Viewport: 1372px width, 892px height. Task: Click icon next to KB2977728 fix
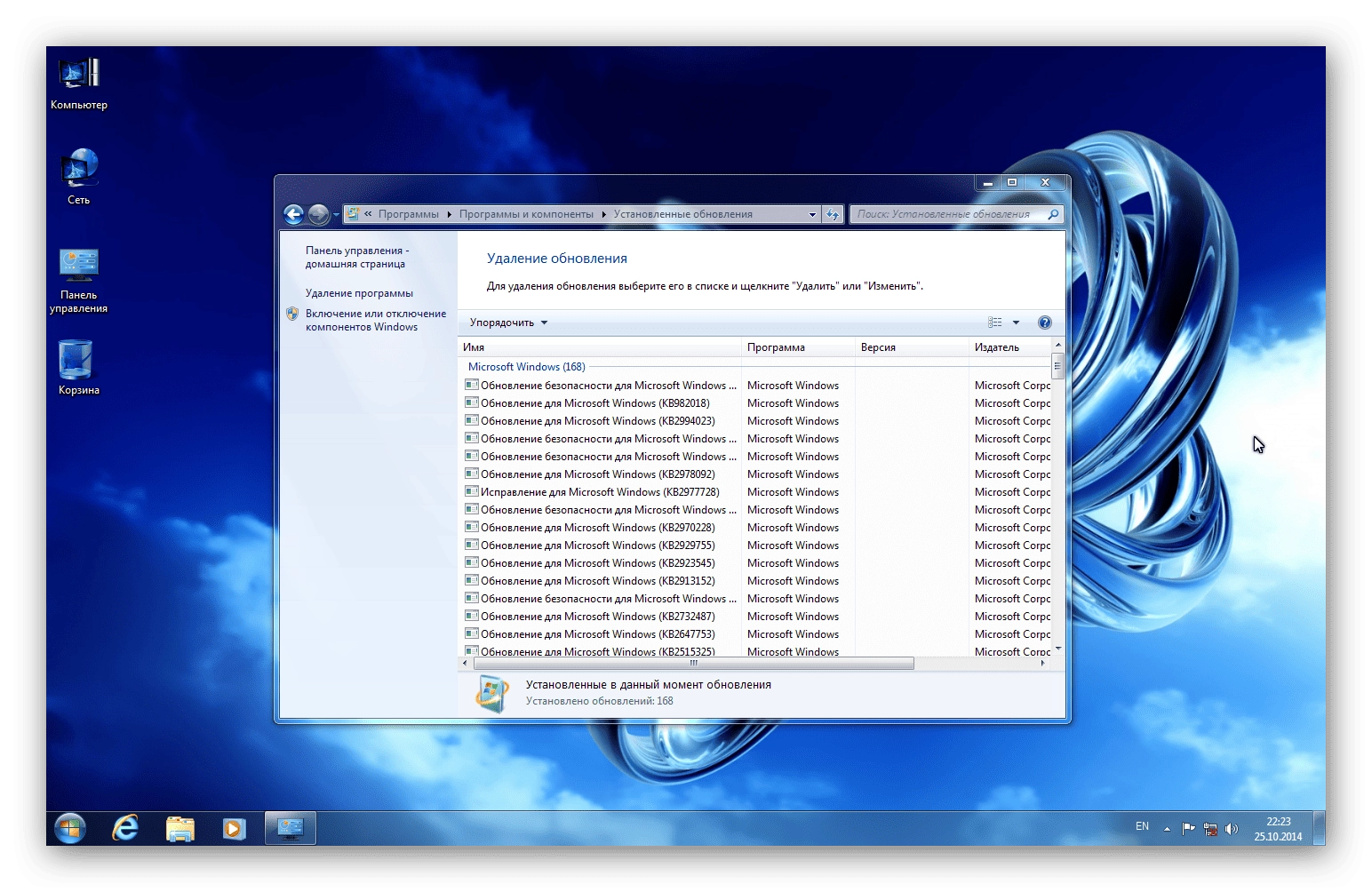pyautogui.click(x=472, y=491)
